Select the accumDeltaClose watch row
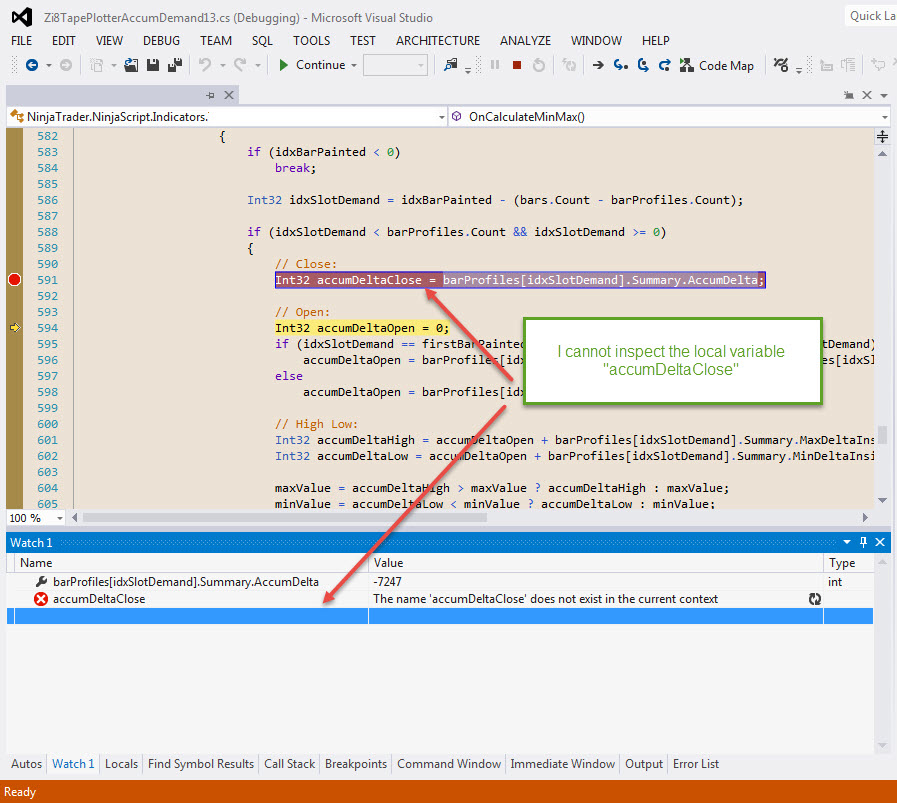 click(99, 599)
